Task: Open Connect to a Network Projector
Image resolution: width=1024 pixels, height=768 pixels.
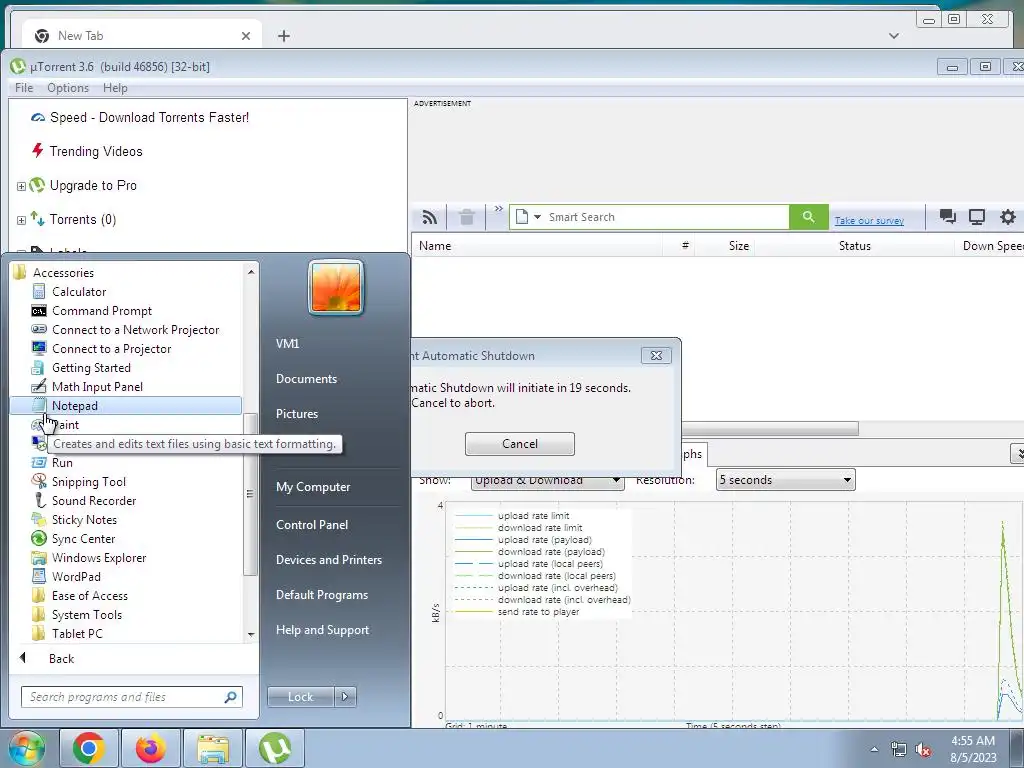Action: click(x=135, y=330)
